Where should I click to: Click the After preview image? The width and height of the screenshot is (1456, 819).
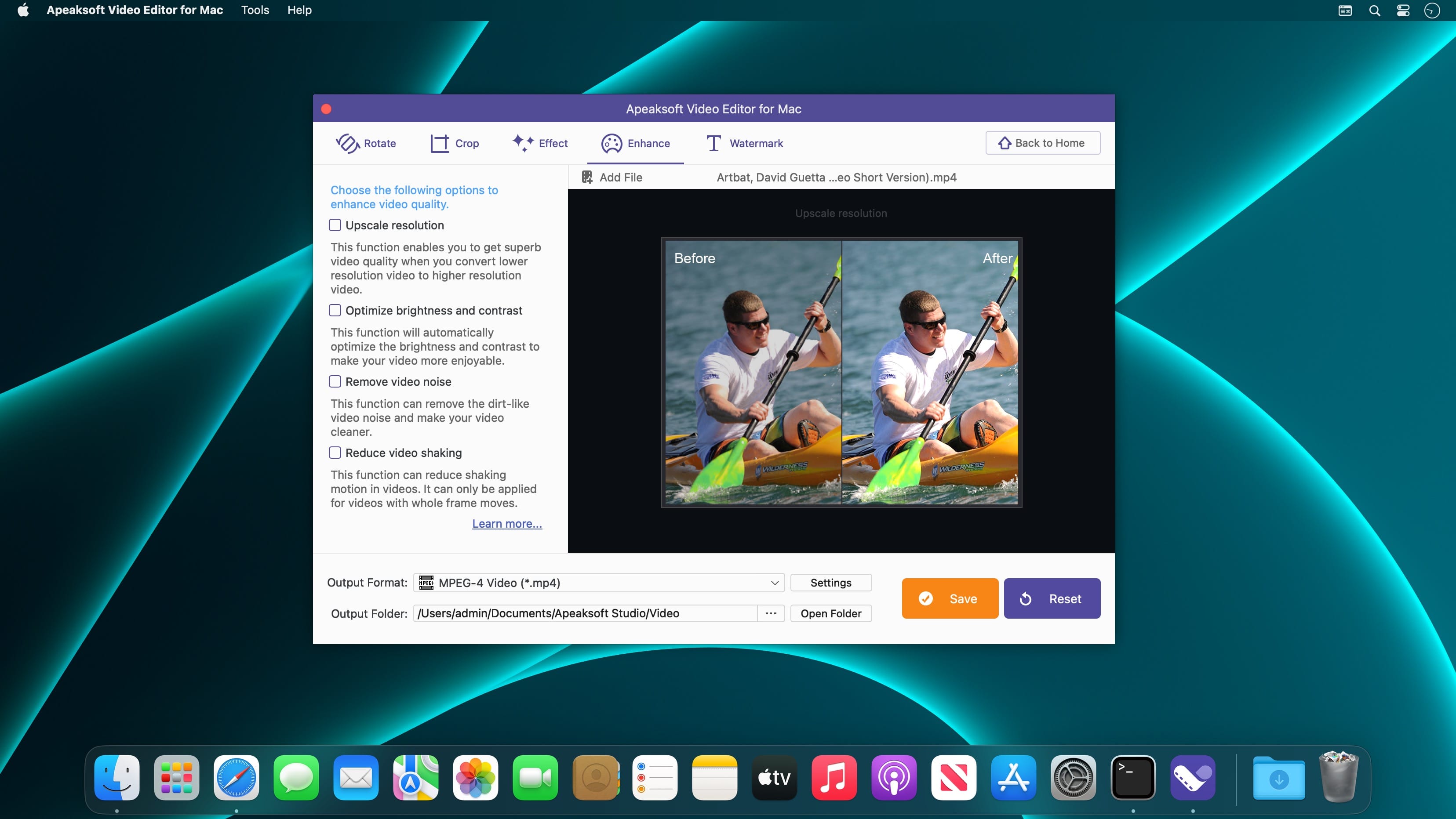930,373
